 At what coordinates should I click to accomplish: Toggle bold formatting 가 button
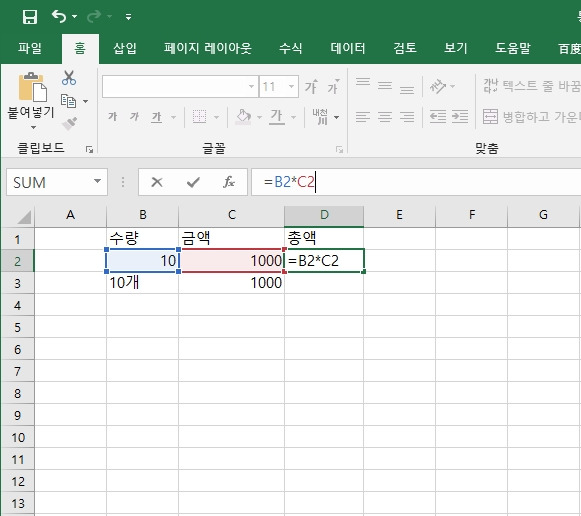[112, 117]
